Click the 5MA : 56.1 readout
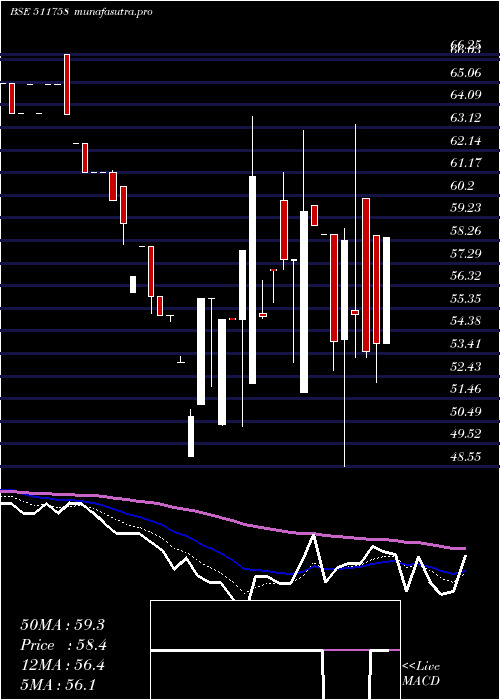500x700 pixels. [58, 685]
